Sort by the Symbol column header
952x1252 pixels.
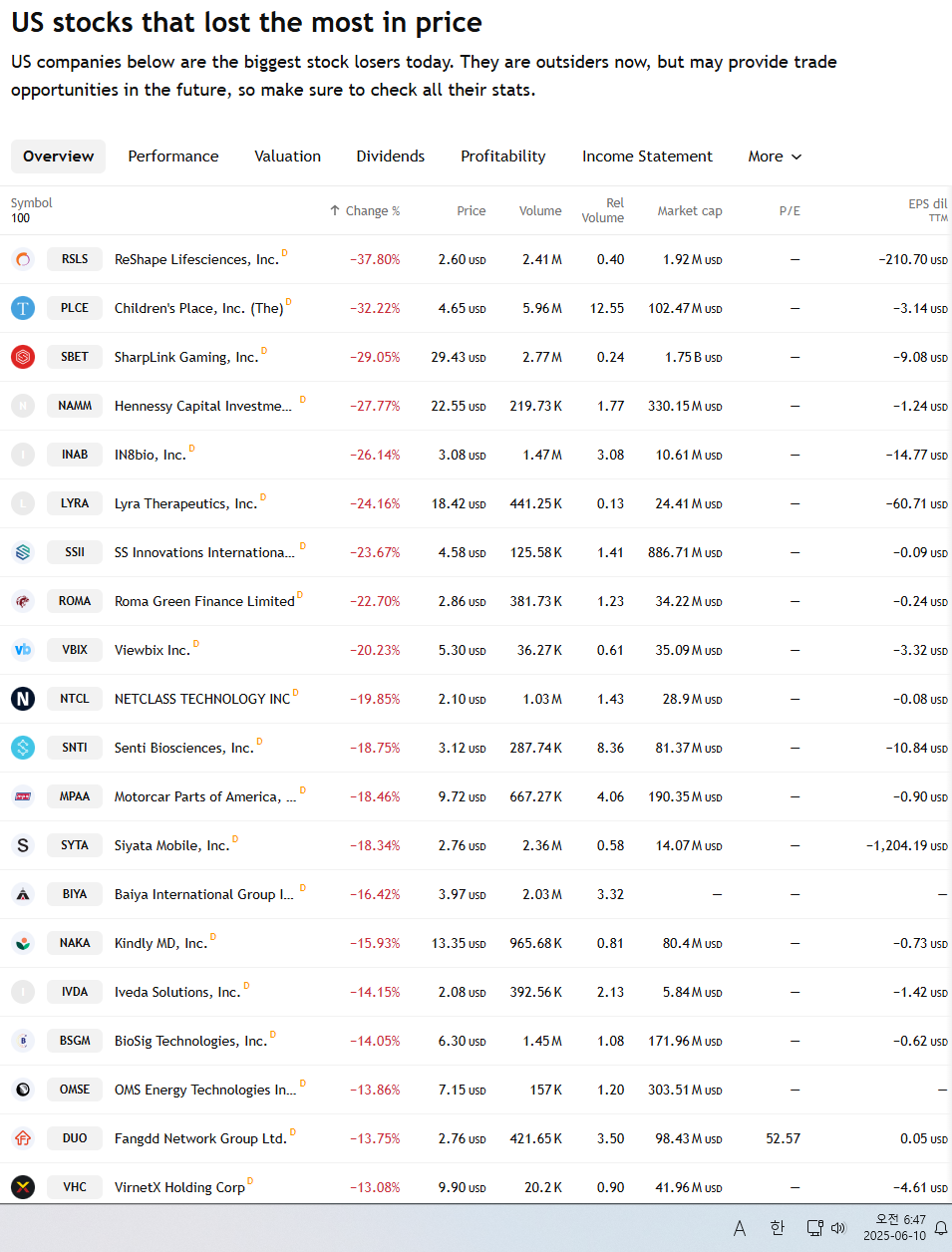pos(32,203)
